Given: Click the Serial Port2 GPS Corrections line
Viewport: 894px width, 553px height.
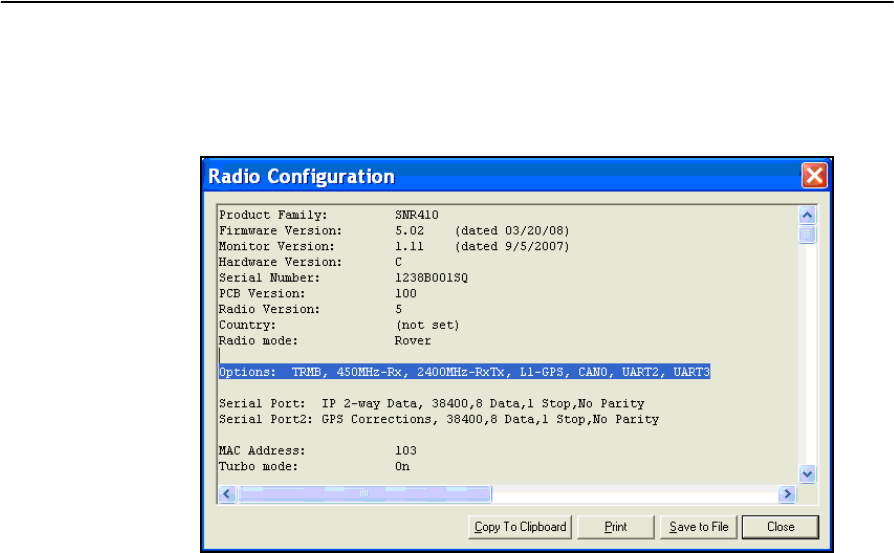Looking at the screenshot, I should [x=438, y=419].
